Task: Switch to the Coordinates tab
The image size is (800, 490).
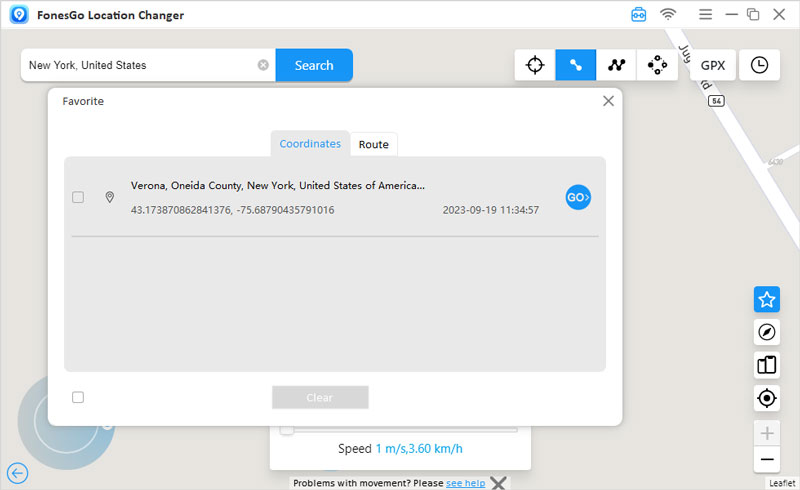Action: 310,144
